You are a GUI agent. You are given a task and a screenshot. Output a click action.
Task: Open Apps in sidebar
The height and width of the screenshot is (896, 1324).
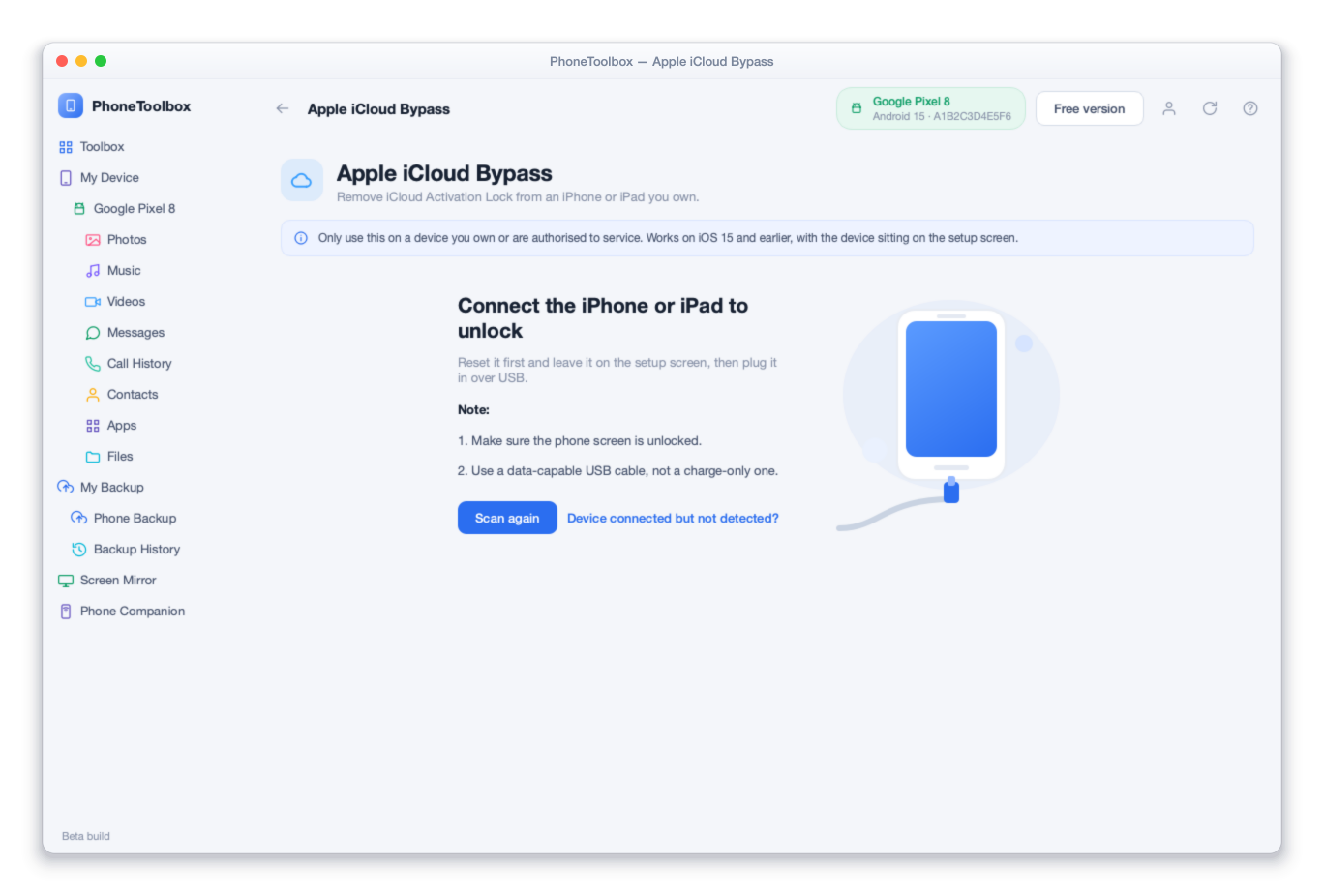[122, 426]
